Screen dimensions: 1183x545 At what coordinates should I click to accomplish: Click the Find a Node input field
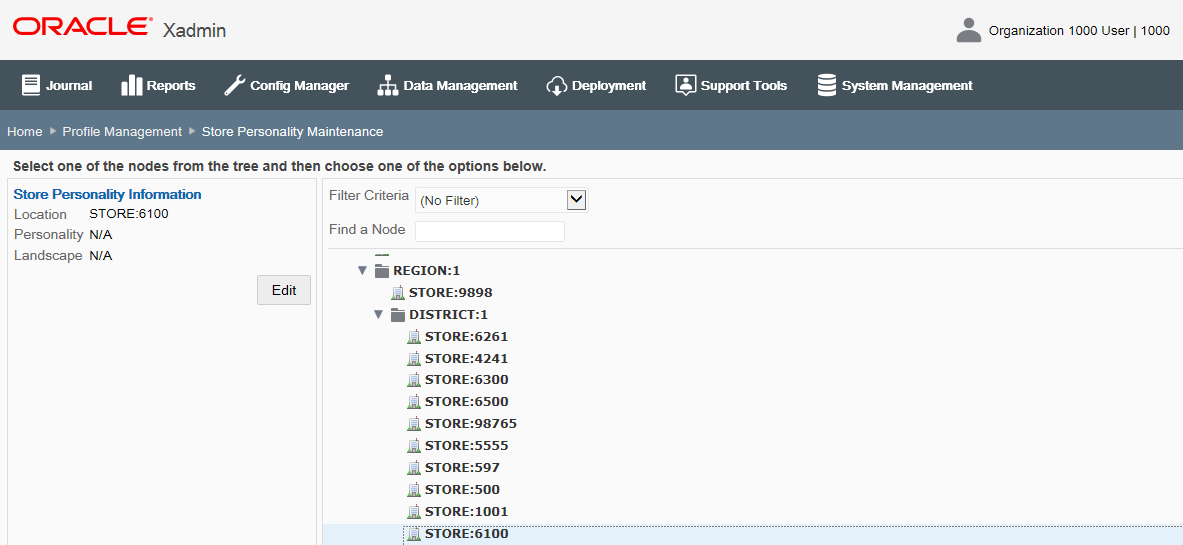click(x=490, y=231)
